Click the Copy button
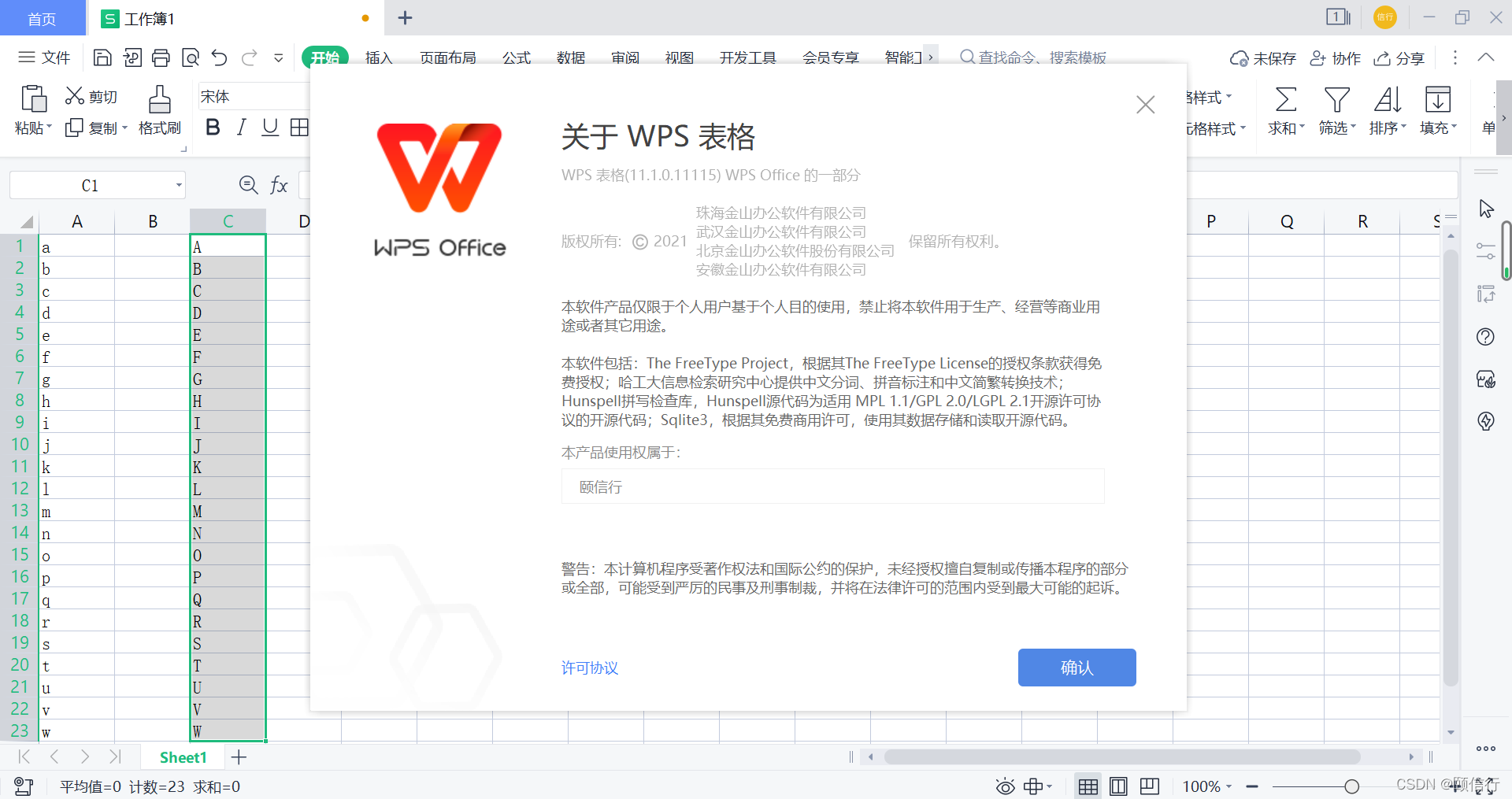The image size is (1512, 799). pyautogui.click(x=91, y=128)
